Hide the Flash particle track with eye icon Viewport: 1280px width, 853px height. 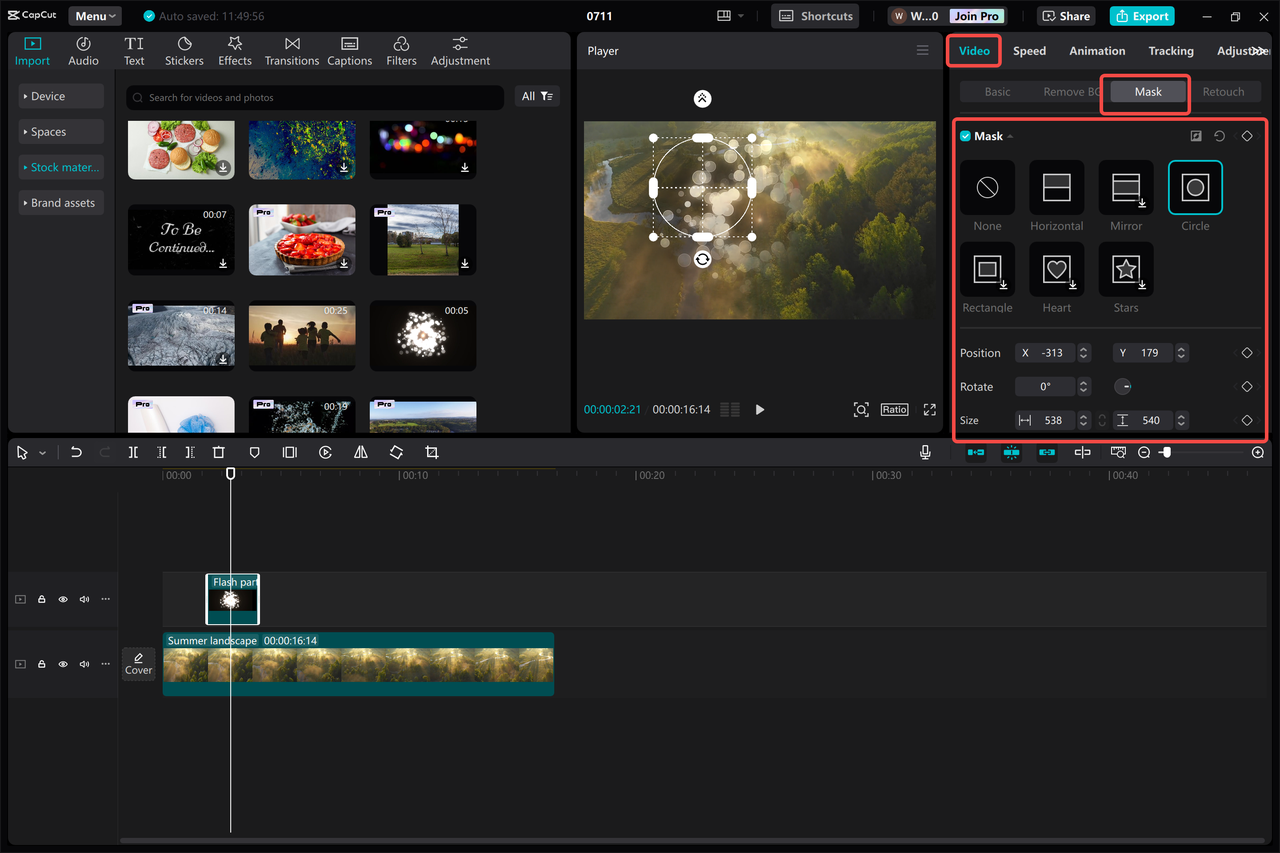point(63,600)
